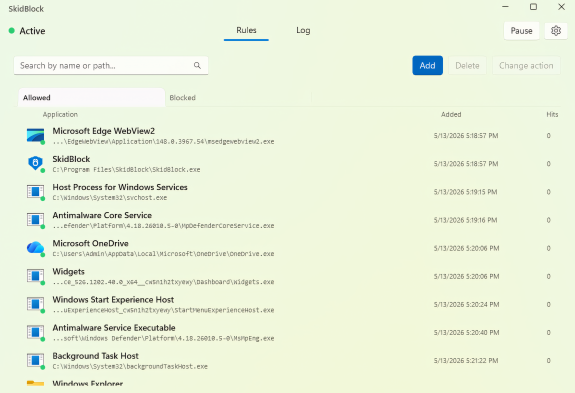This screenshot has width=575, height=393.
Task: Click the Background Task Host icon
Action: (36, 360)
